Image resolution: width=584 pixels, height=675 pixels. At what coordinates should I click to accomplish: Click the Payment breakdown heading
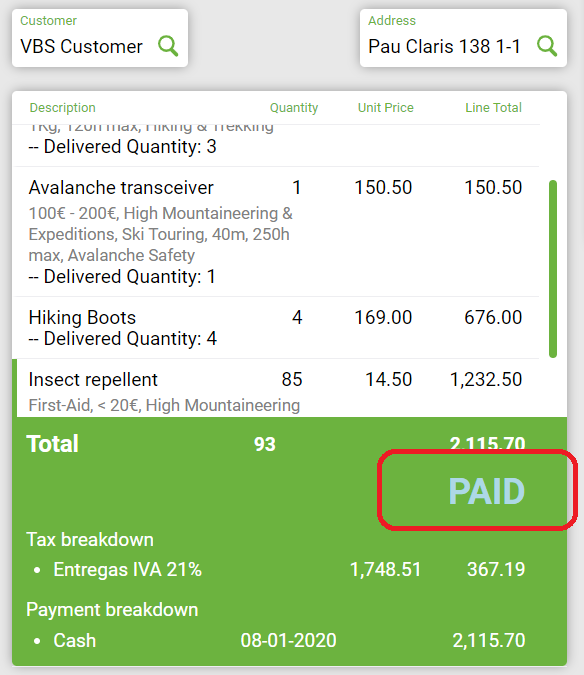[x=112, y=610]
